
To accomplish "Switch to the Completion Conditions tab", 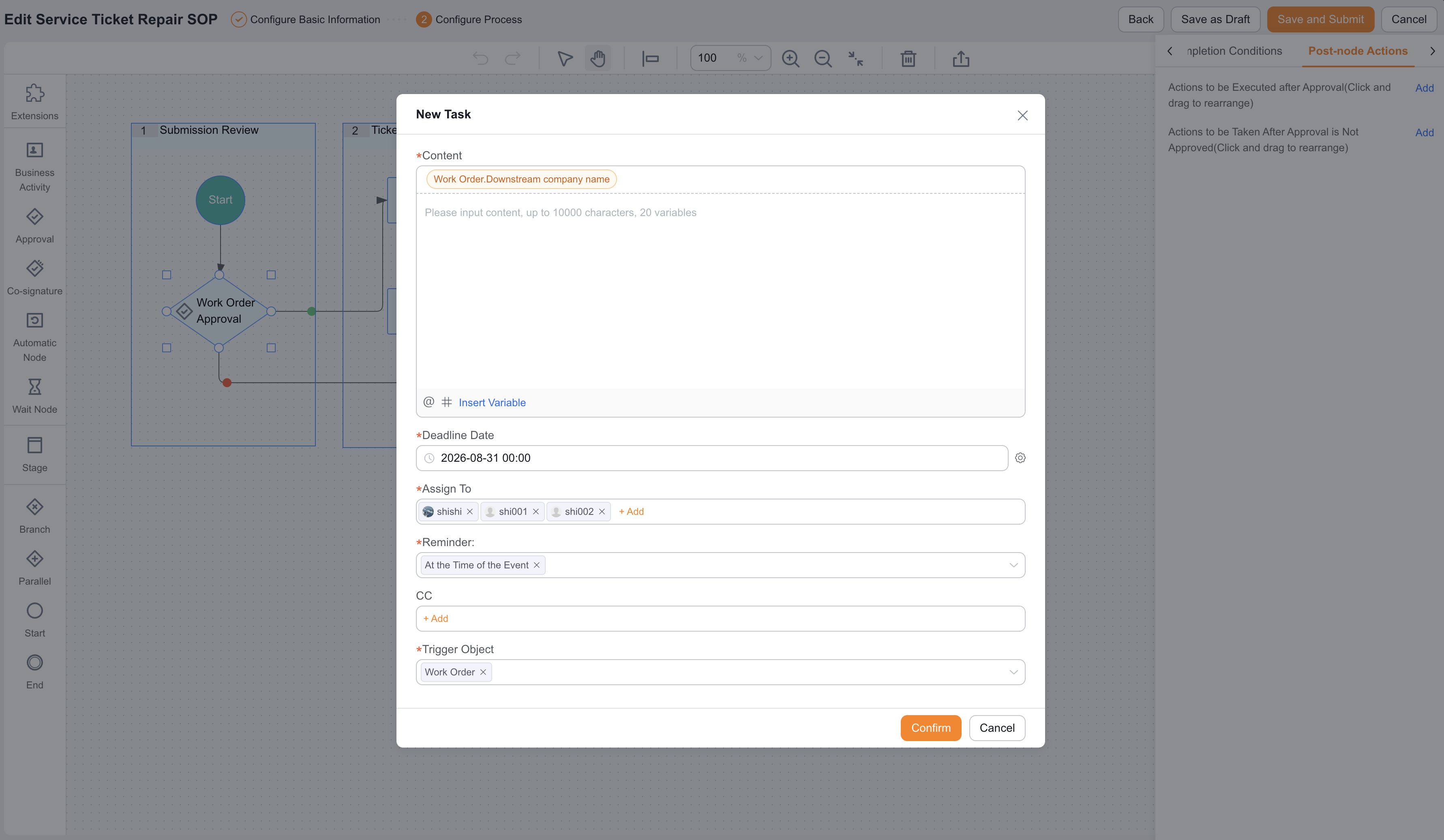I will click(1234, 51).
